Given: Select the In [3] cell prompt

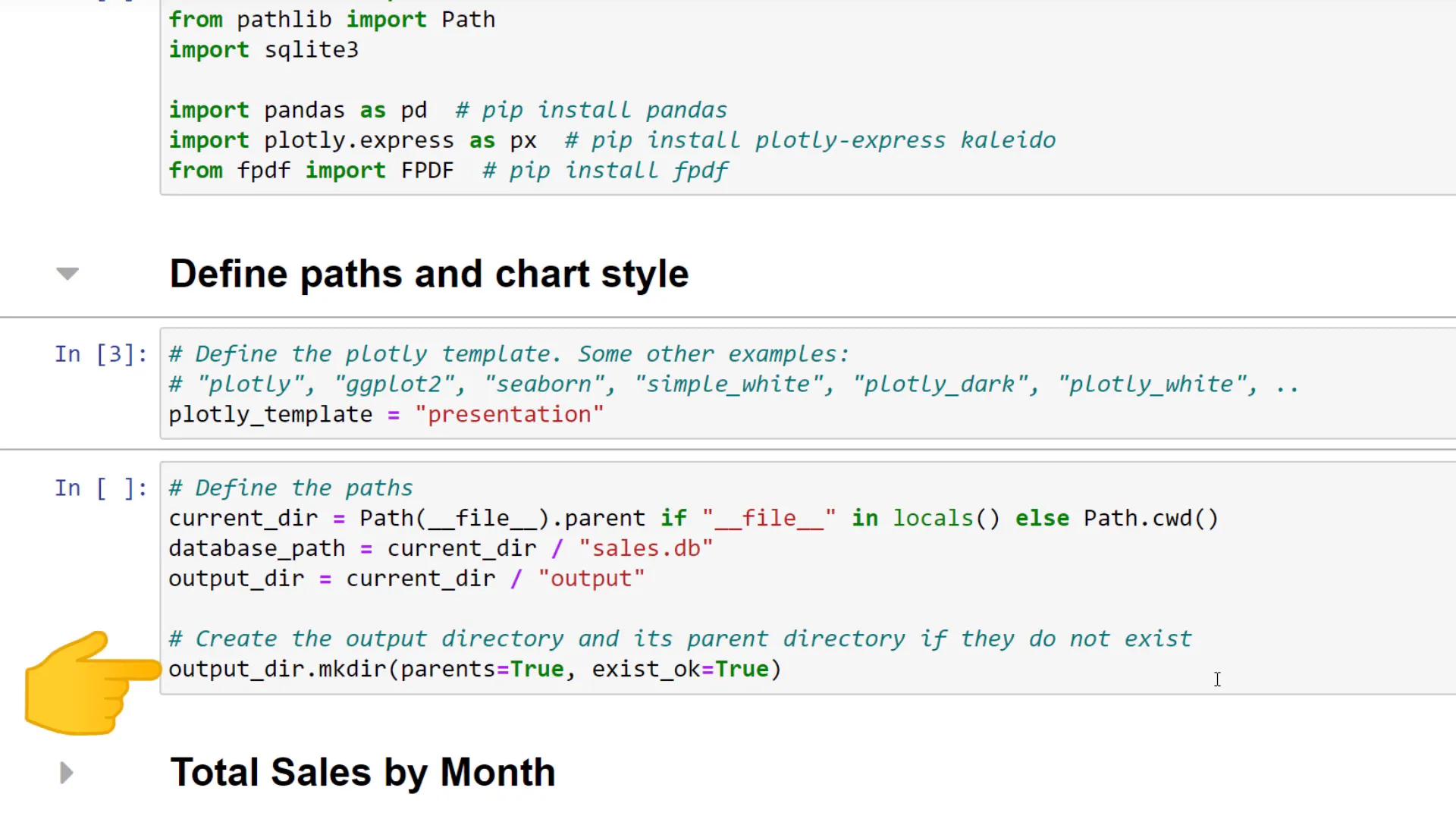Looking at the screenshot, I should [x=100, y=353].
